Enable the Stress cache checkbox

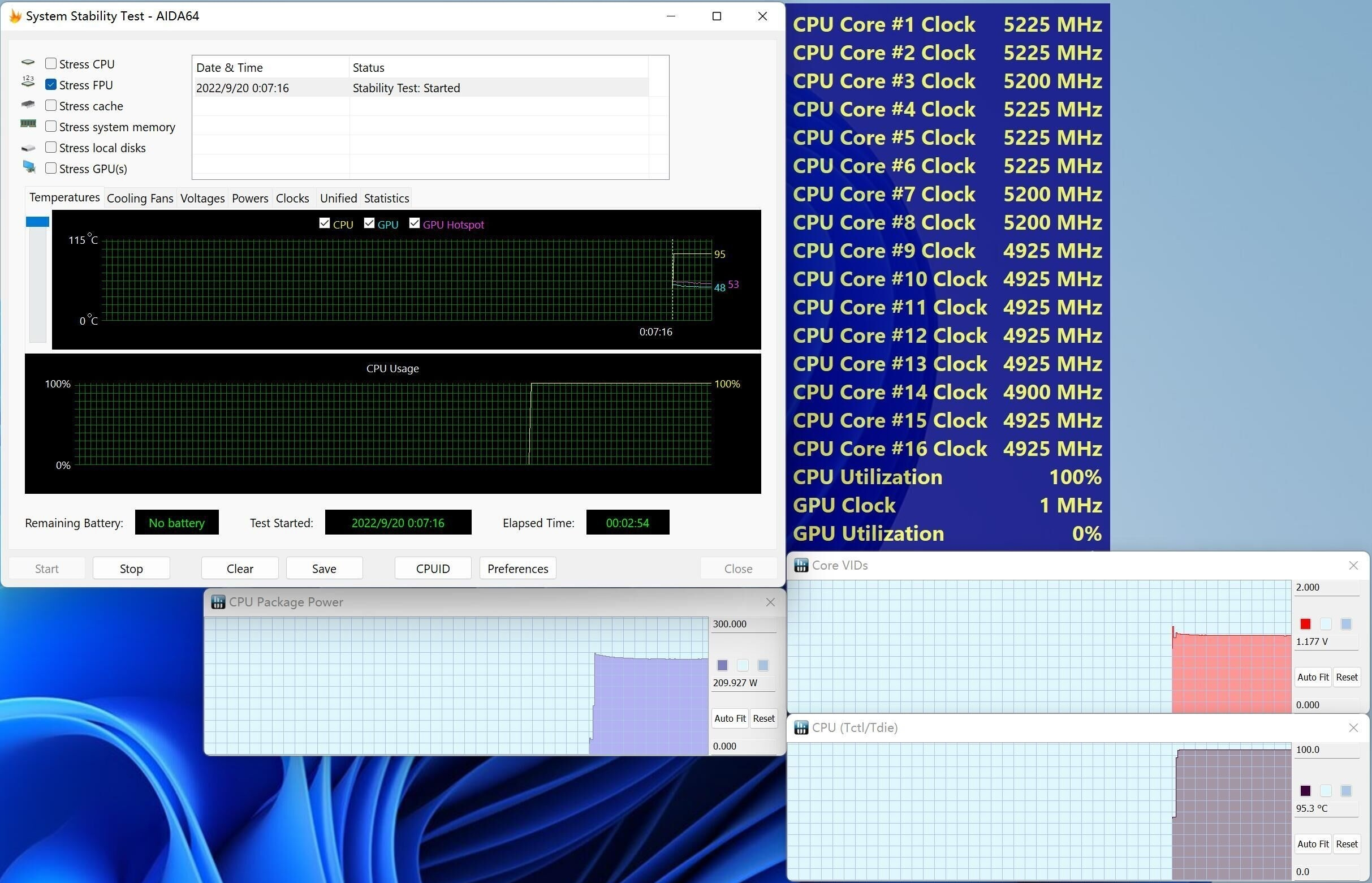coord(51,106)
